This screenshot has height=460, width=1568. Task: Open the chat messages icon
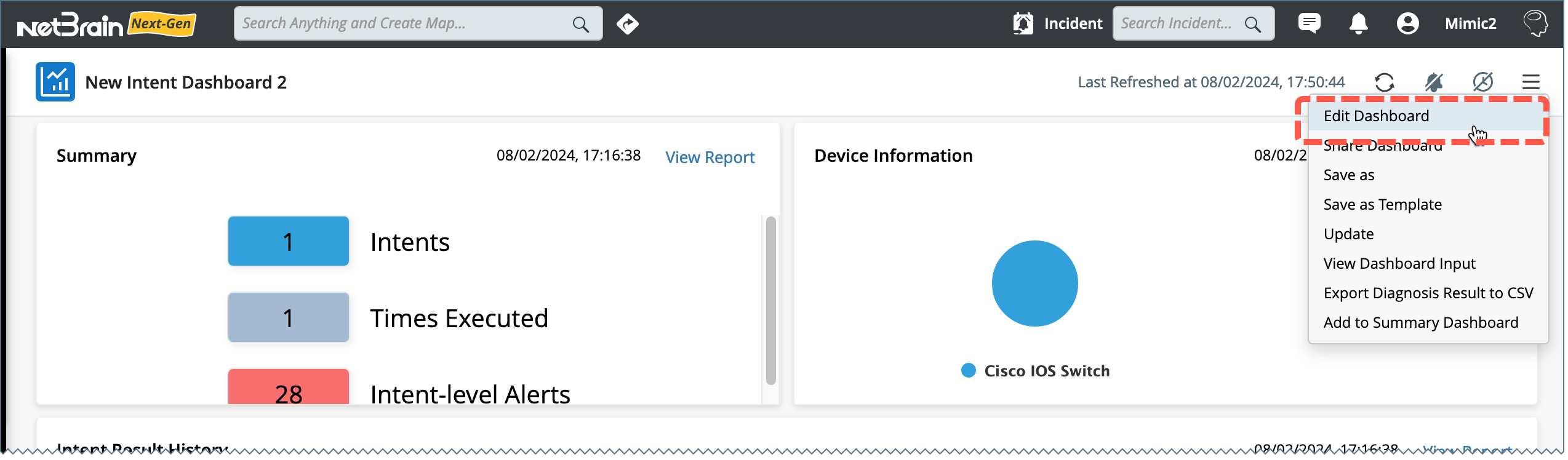tap(1308, 24)
